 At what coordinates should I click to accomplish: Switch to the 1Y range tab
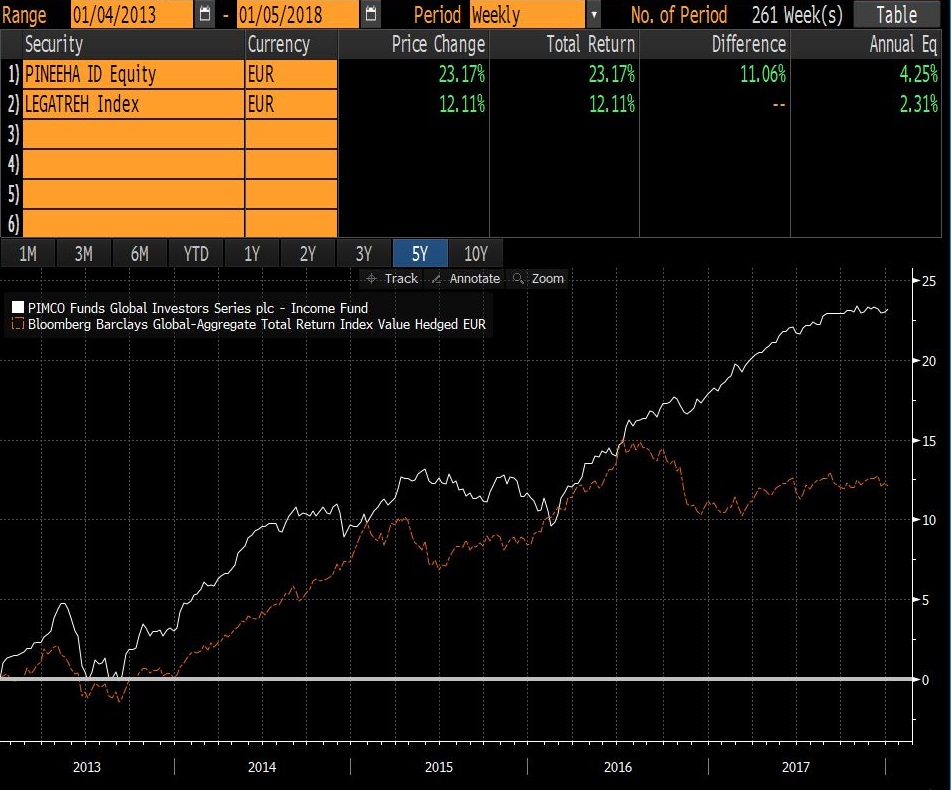point(252,253)
